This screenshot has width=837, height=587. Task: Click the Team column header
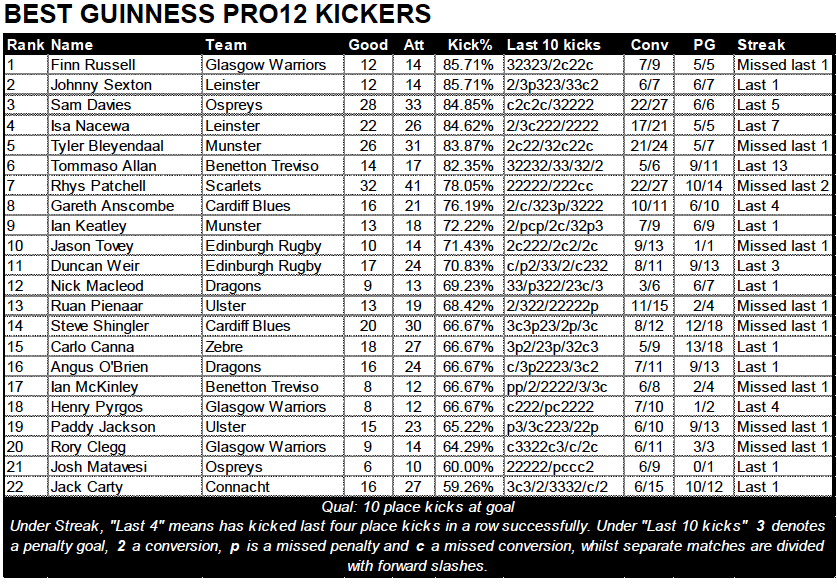click(226, 45)
